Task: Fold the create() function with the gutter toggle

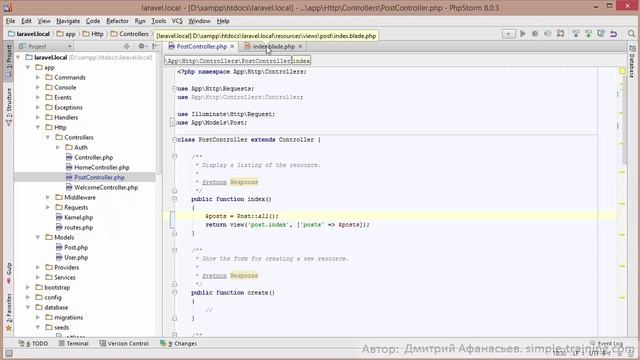Action: (174, 293)
